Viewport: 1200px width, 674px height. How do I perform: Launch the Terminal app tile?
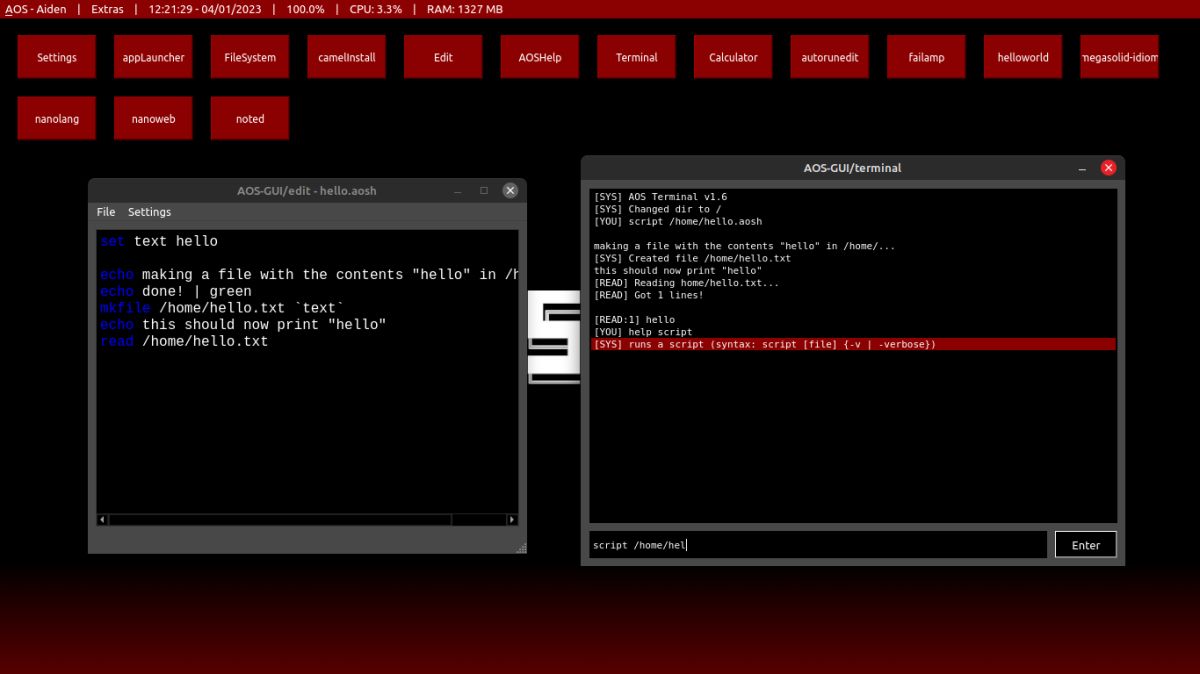pos(636,57)
